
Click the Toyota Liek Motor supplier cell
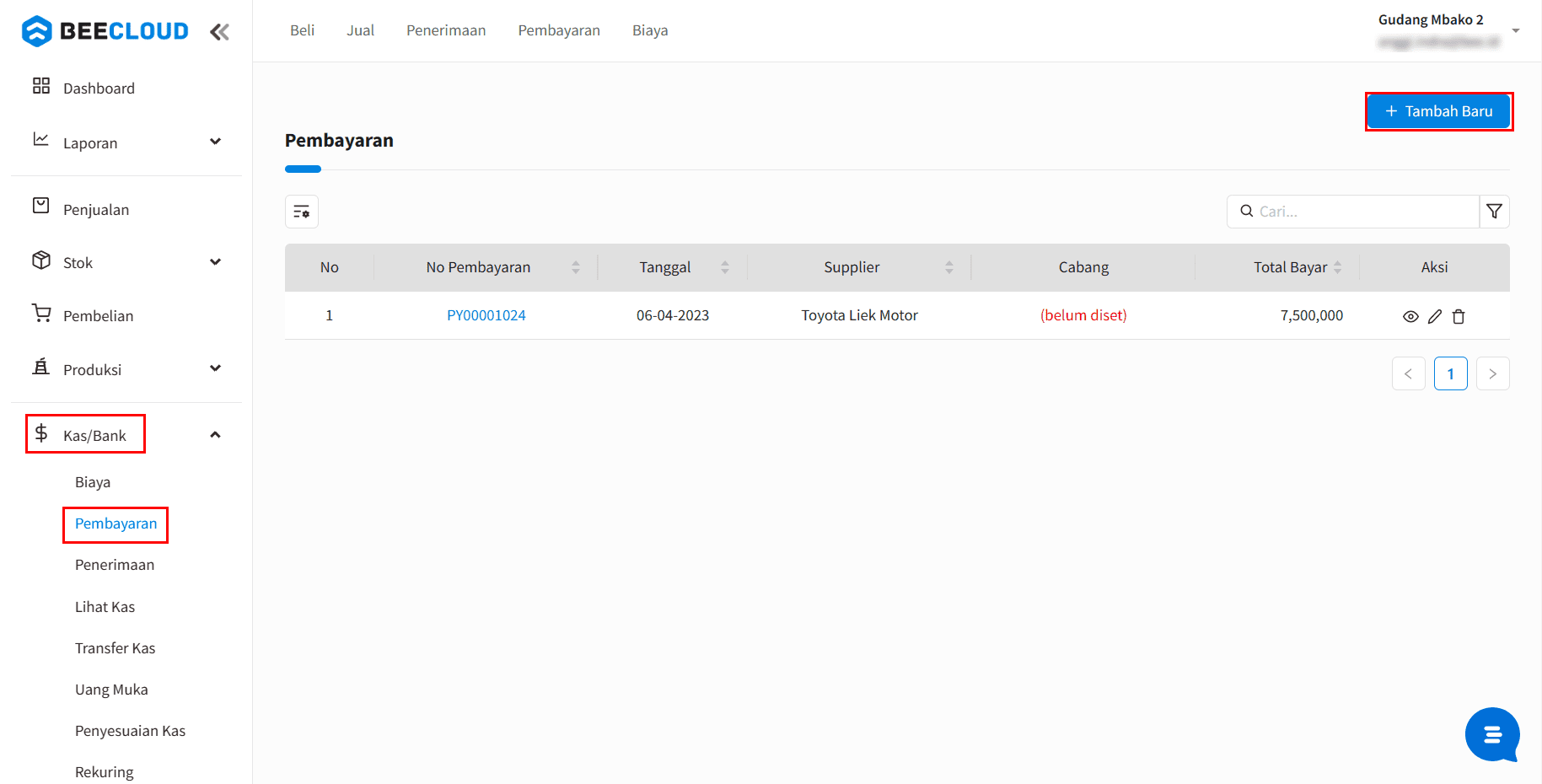tap(859, 315)
